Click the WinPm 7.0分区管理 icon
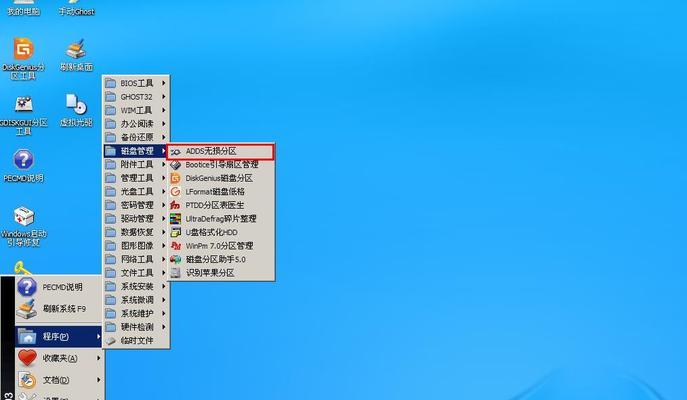 [175, 246]
